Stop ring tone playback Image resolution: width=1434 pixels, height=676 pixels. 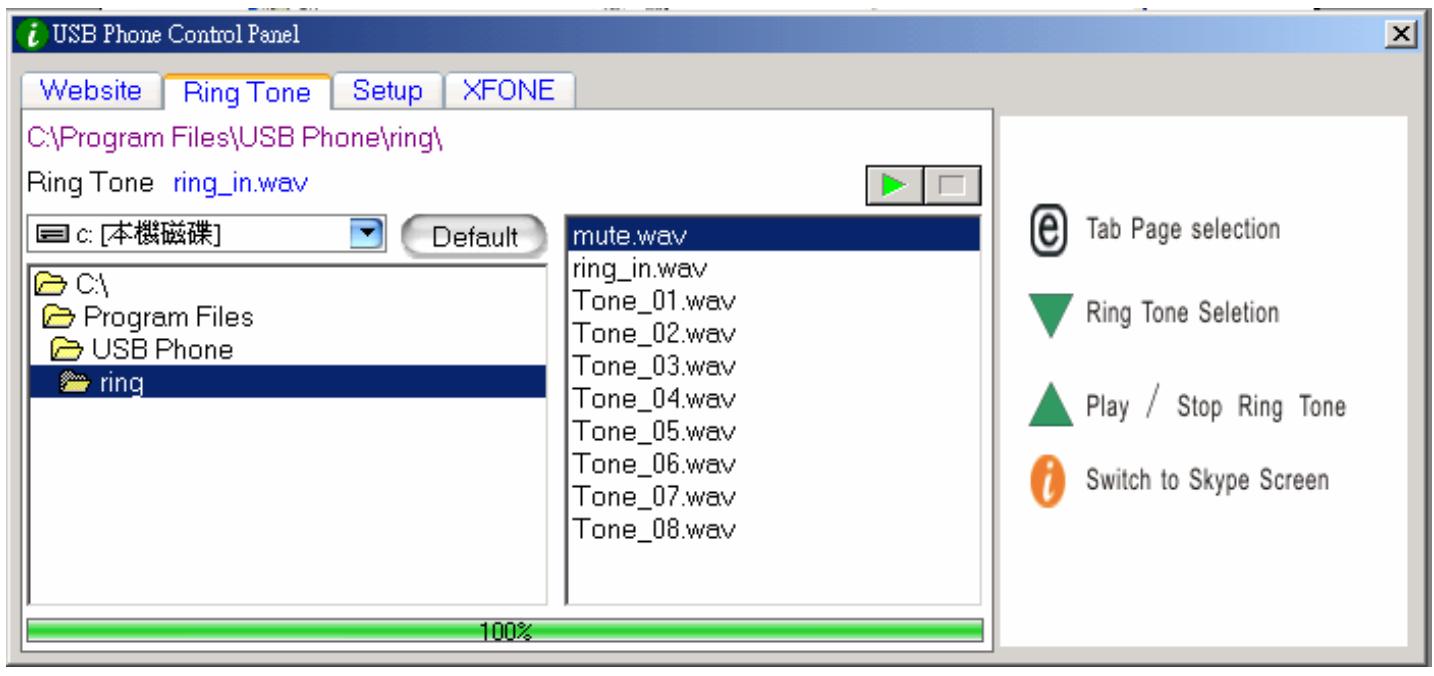point(951,187)
